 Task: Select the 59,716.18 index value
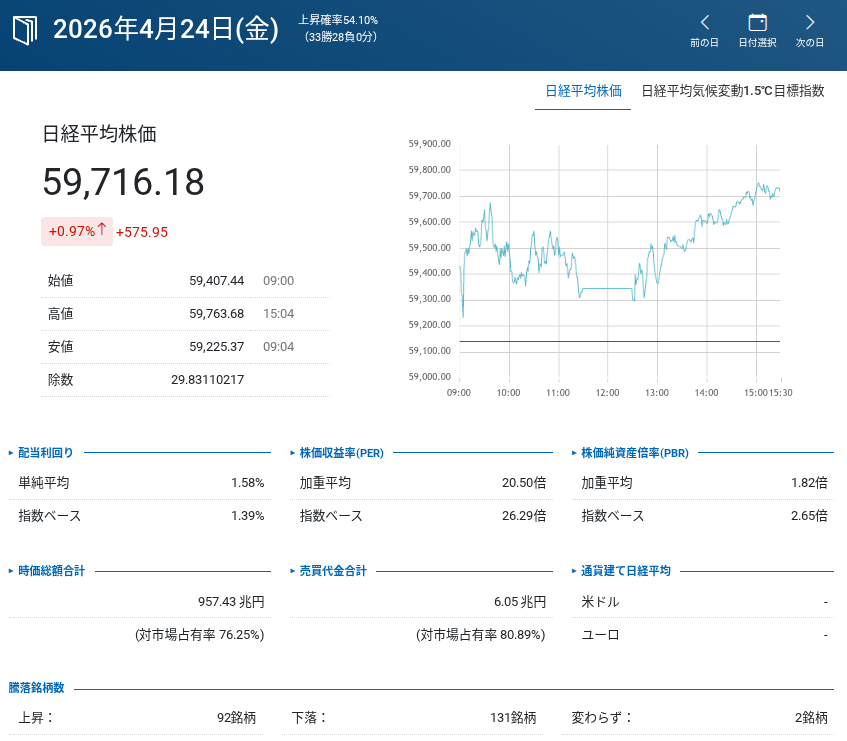(x=123, y=182)
